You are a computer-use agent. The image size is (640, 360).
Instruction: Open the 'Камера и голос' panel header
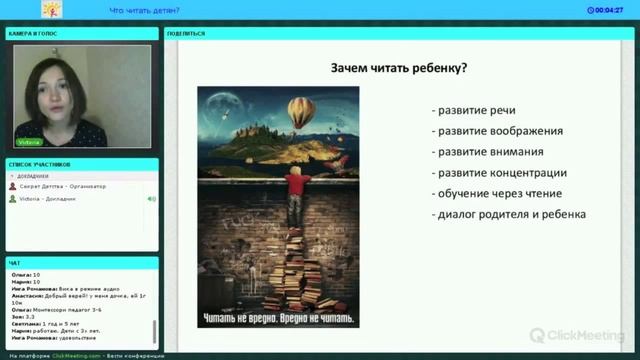82,33
